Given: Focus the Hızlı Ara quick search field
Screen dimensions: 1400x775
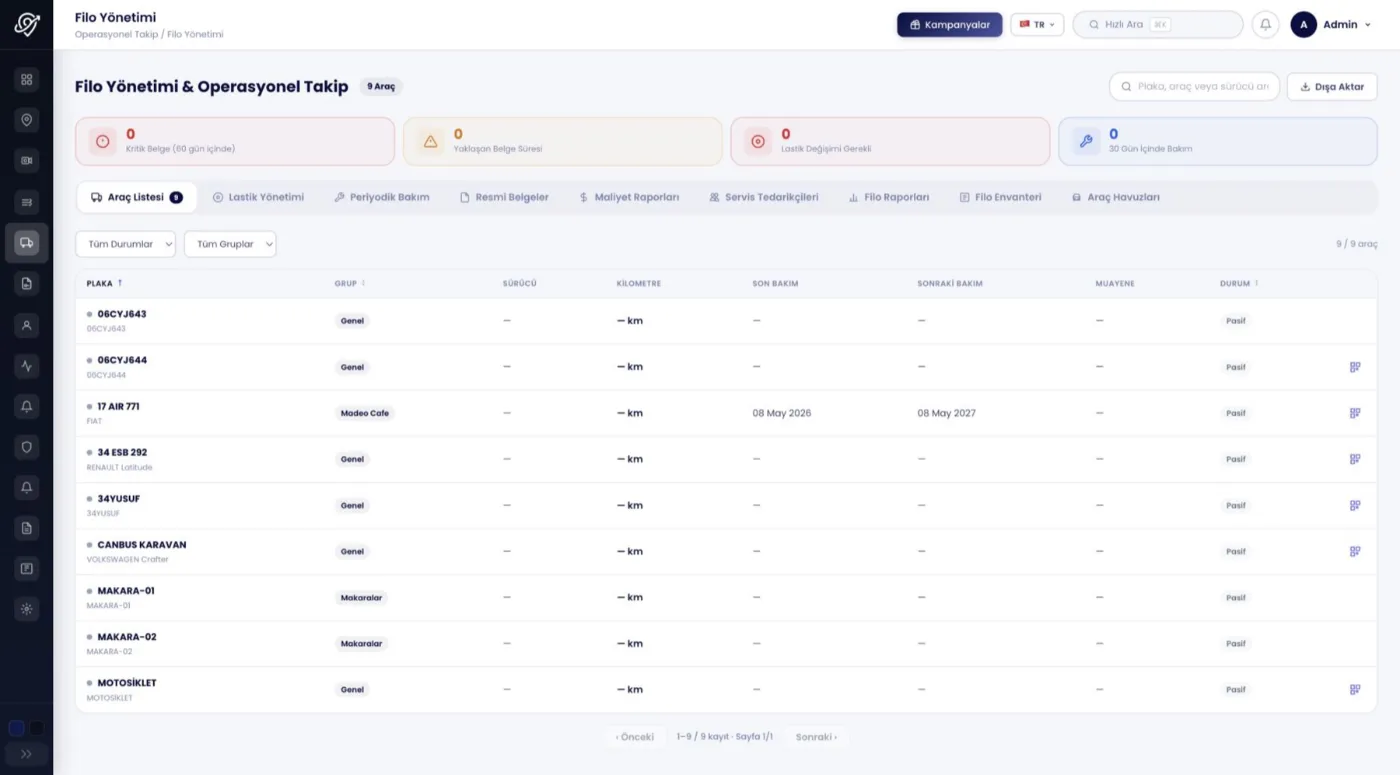Looking at the screenshot, I should coord(1158,25).
